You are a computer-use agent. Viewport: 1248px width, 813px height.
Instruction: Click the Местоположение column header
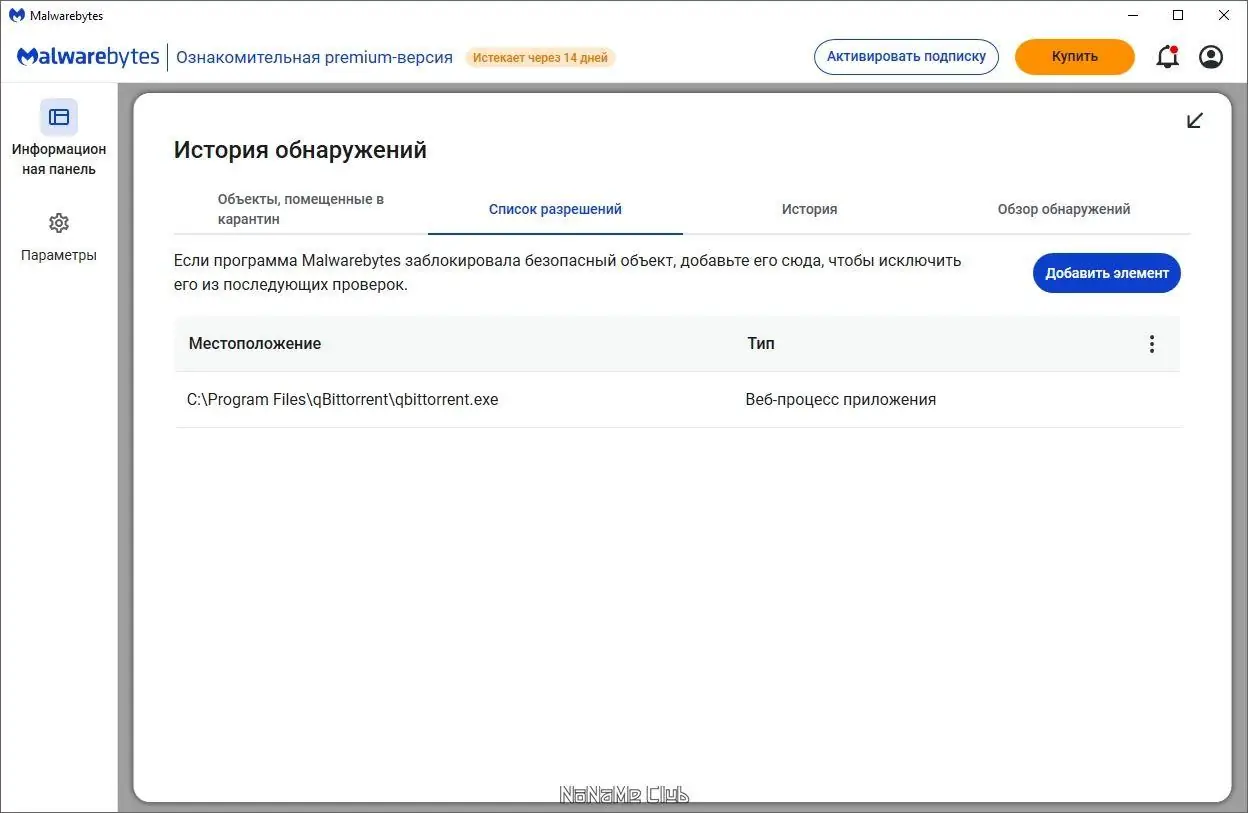(x=255, y=344)
